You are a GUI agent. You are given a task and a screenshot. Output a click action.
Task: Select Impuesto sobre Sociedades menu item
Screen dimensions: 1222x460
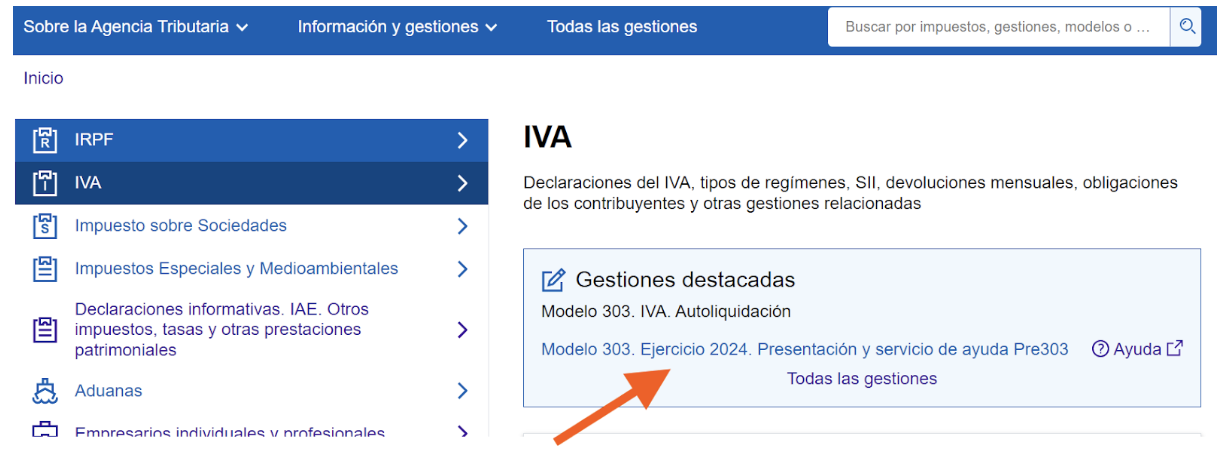(x=252, y=226)
